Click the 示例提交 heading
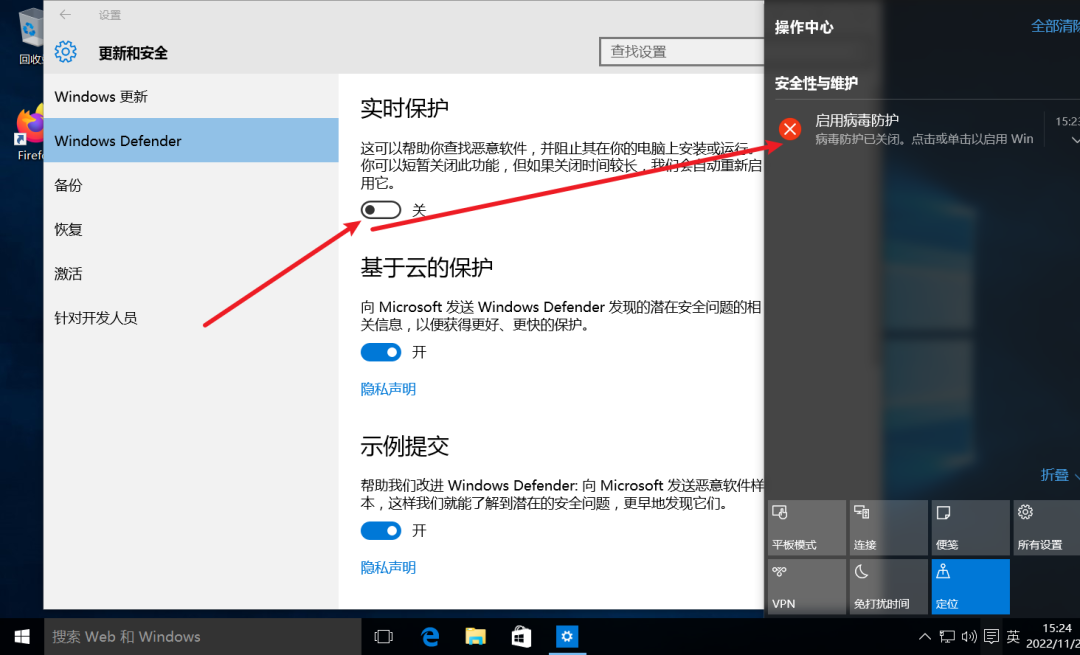Image resolution: width=1080 pixels, height=655 pixels. pos(404,446)
